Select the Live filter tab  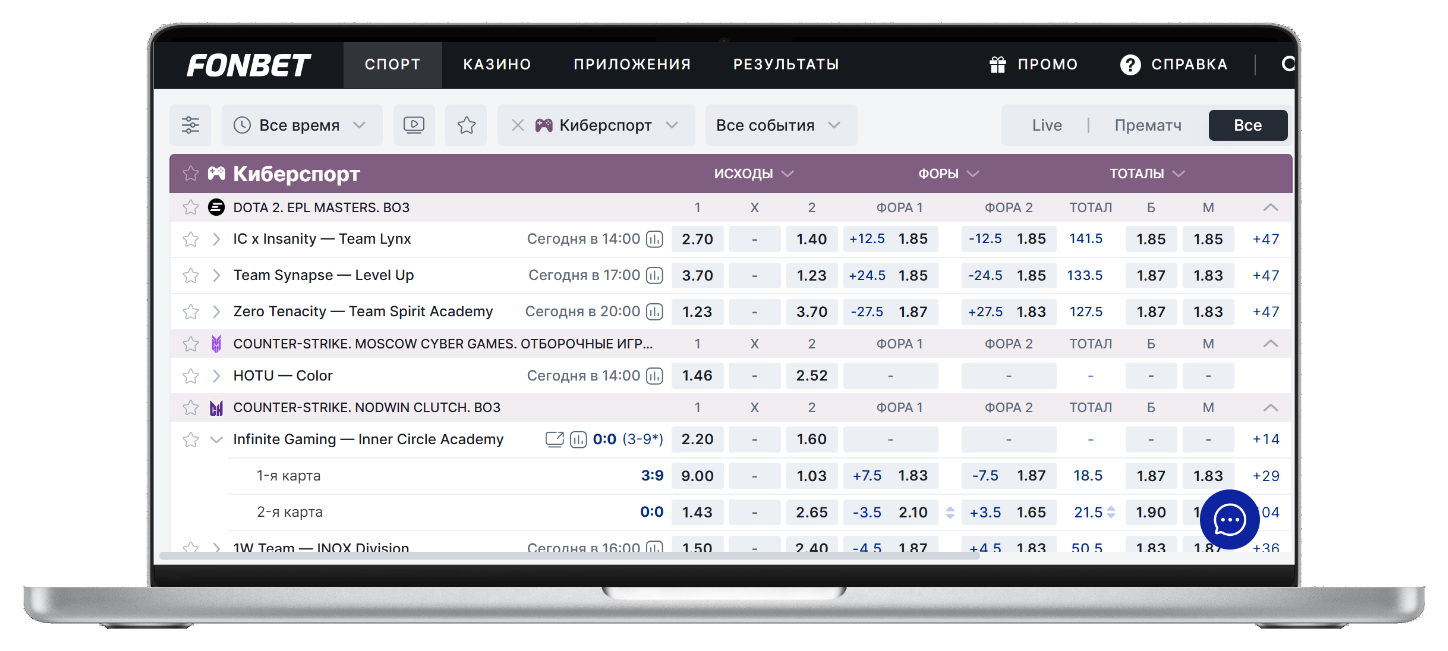[1047, 125]
